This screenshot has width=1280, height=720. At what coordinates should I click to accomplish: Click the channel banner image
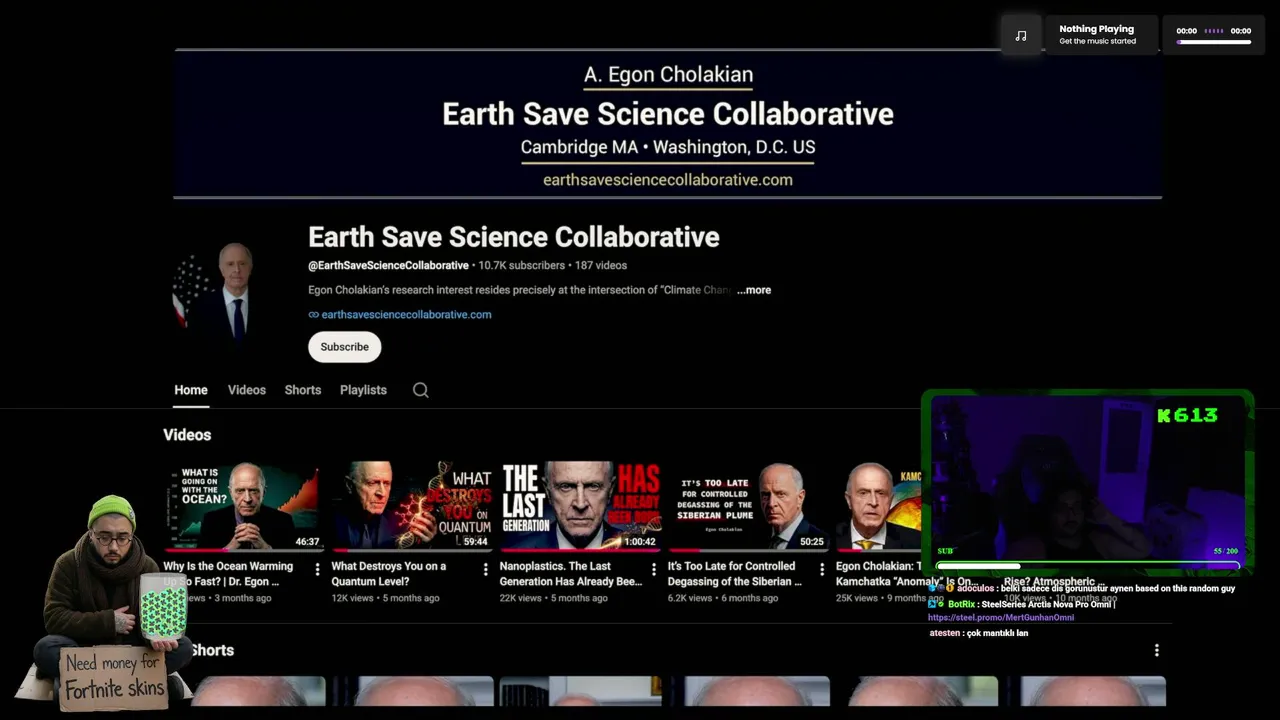tap(668, 124)
